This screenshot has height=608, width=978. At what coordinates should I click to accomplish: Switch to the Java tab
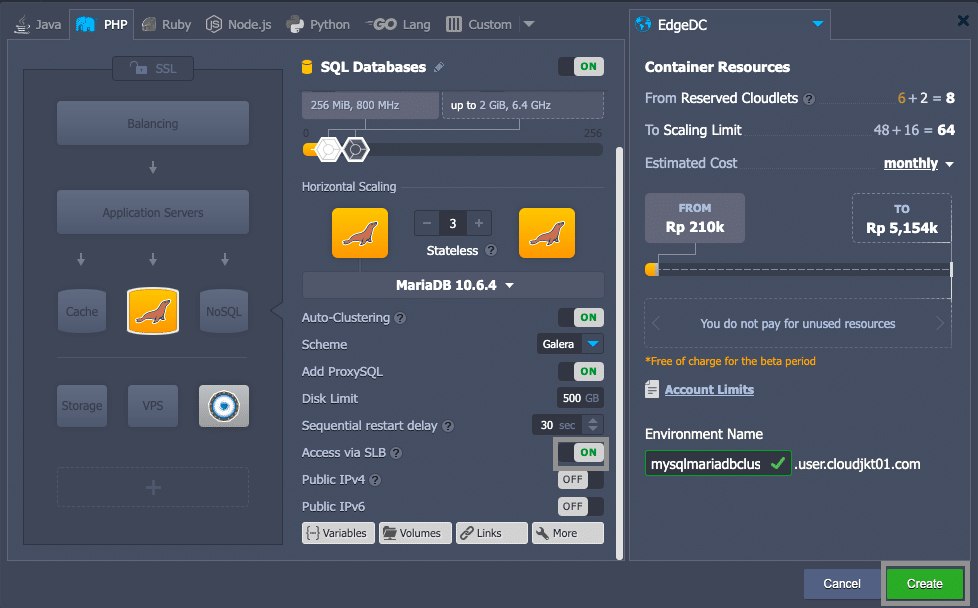37,24
